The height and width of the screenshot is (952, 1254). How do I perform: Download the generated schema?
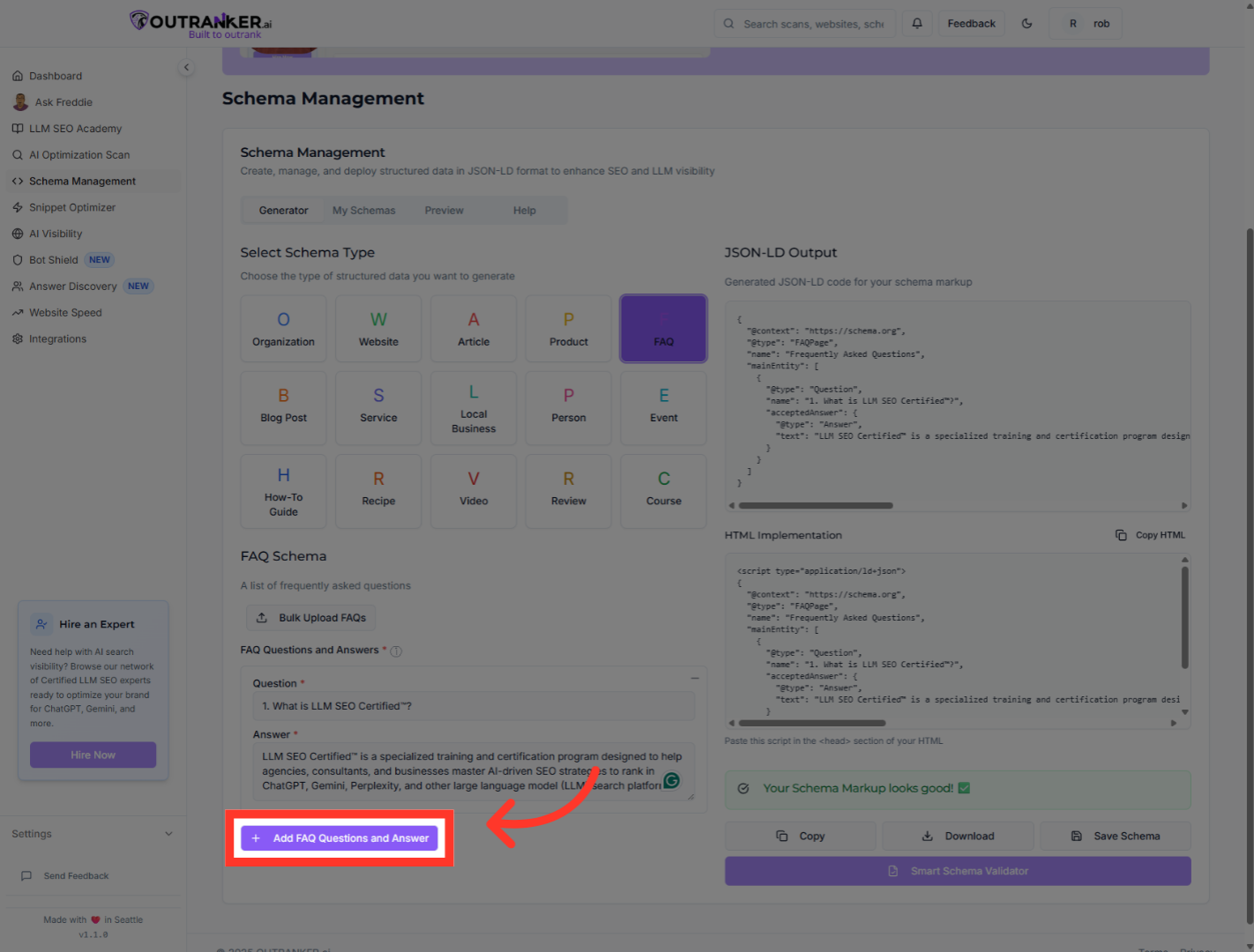(x=958, y=837)
